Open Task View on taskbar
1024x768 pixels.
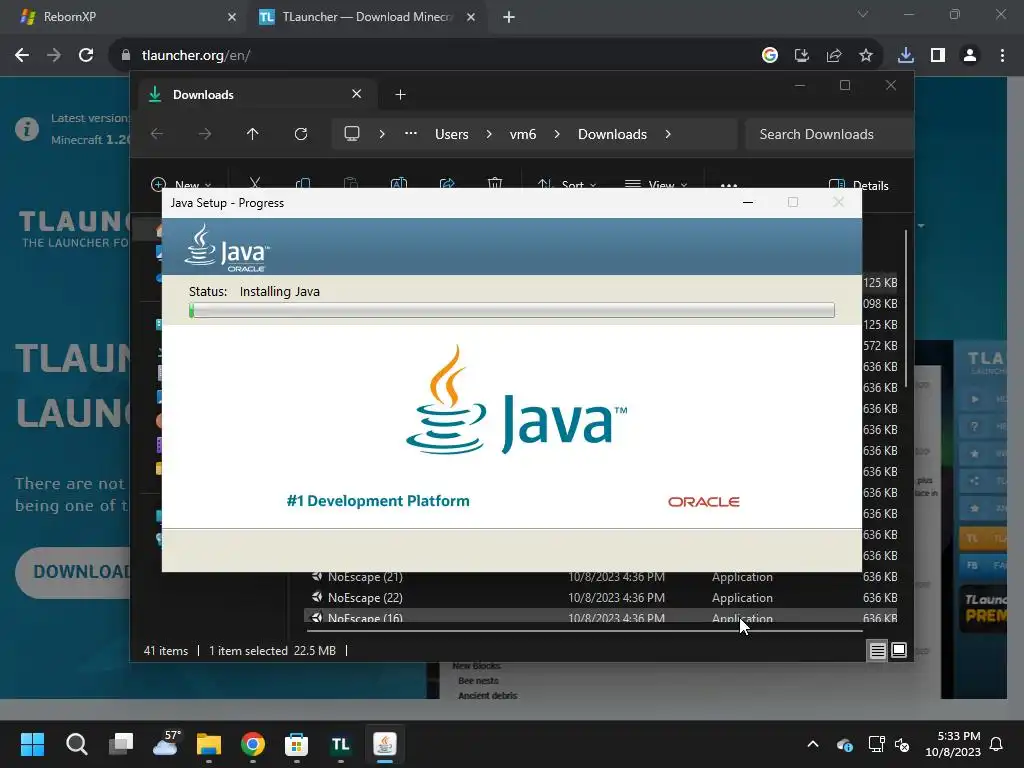coord(121,744)
